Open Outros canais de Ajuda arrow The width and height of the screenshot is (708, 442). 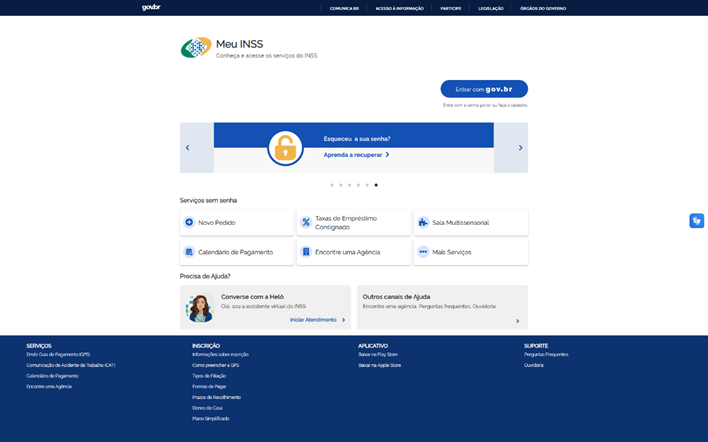(517, 321)
